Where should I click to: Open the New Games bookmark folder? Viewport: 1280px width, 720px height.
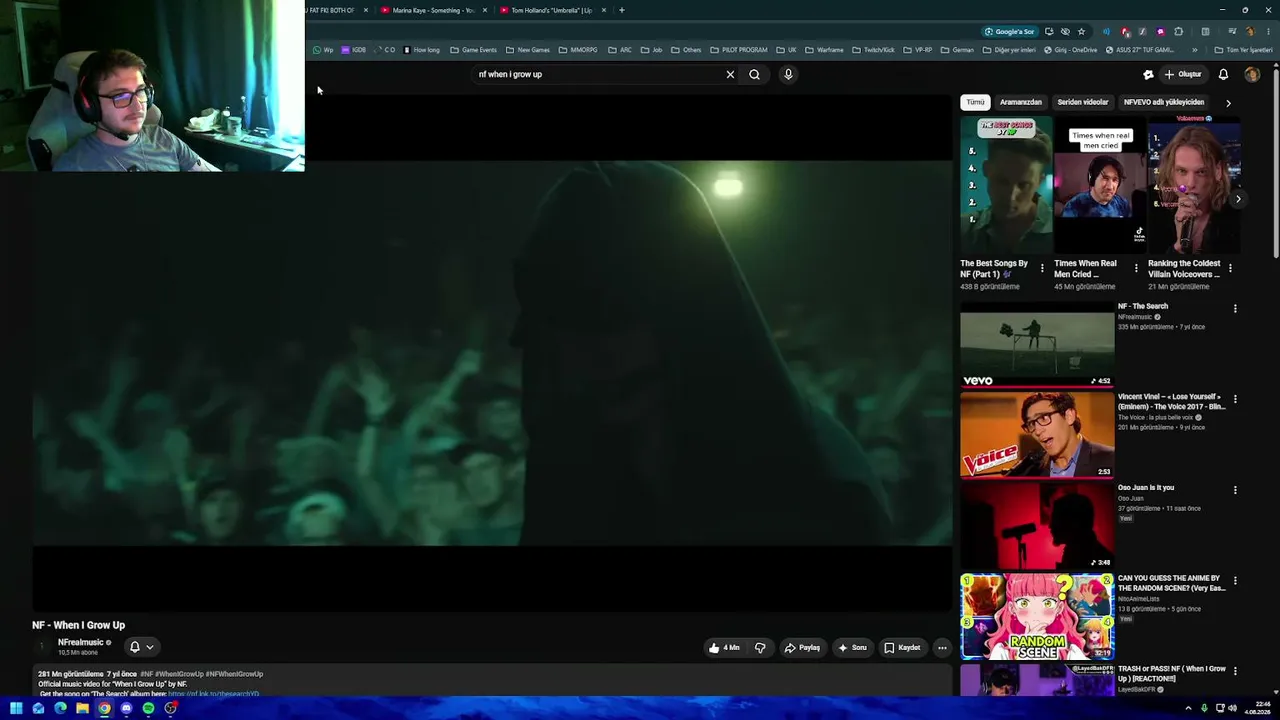(528, 50)
